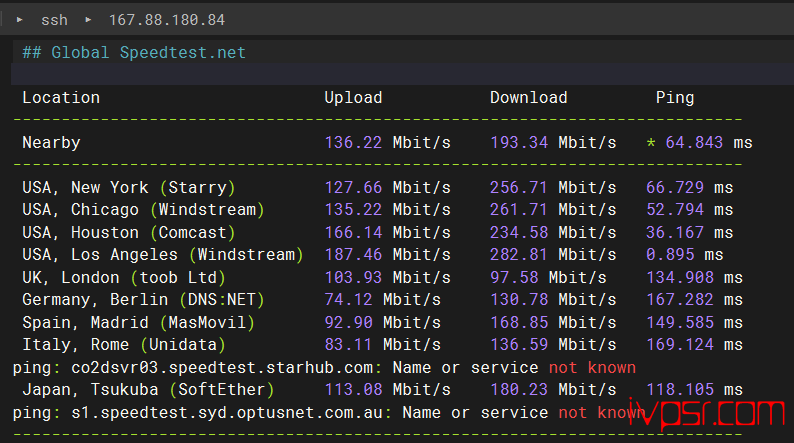Click the arrow before the IP address
This screenshot has width=794, height=443.
pyautogui.click(x=87, y=19)
